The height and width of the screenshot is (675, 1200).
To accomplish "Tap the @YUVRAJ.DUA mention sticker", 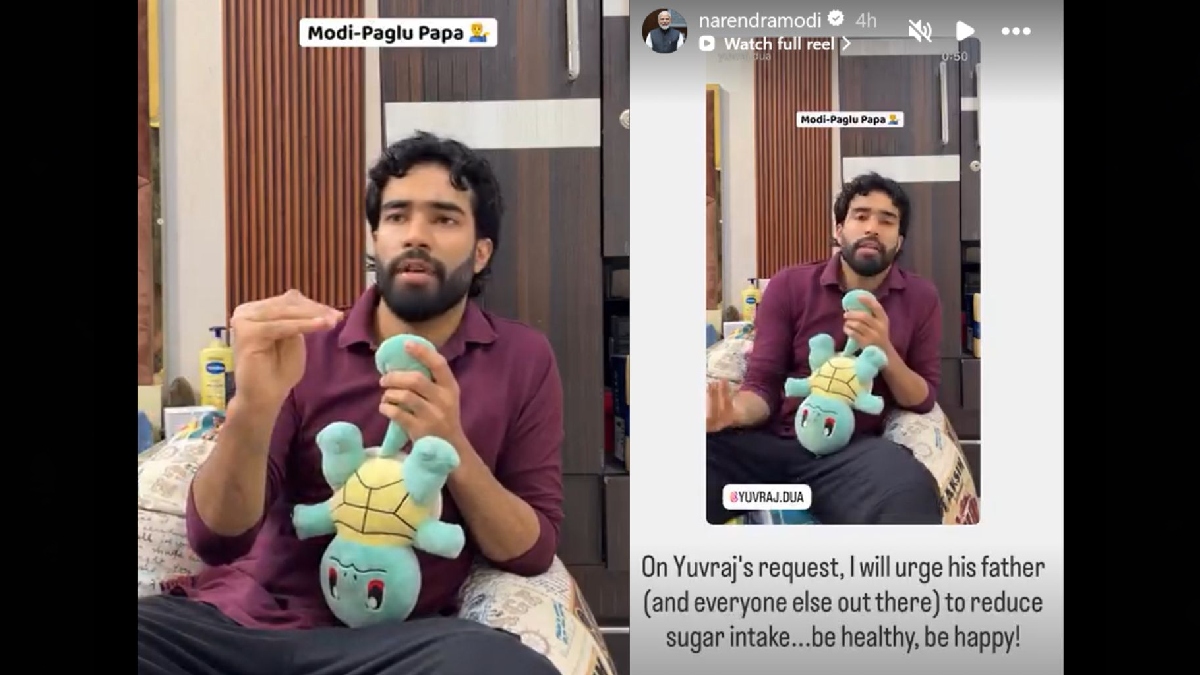I will tap(767, 496).
